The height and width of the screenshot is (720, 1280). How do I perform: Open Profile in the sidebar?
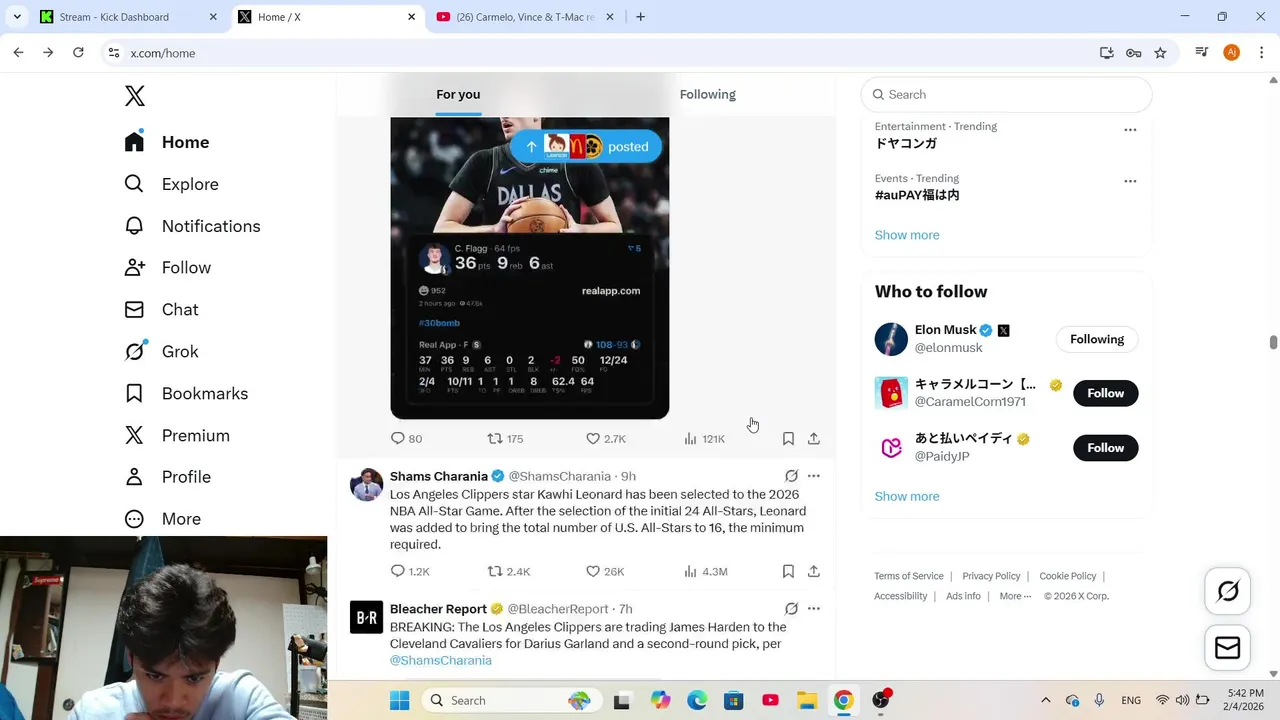(167, 477)
